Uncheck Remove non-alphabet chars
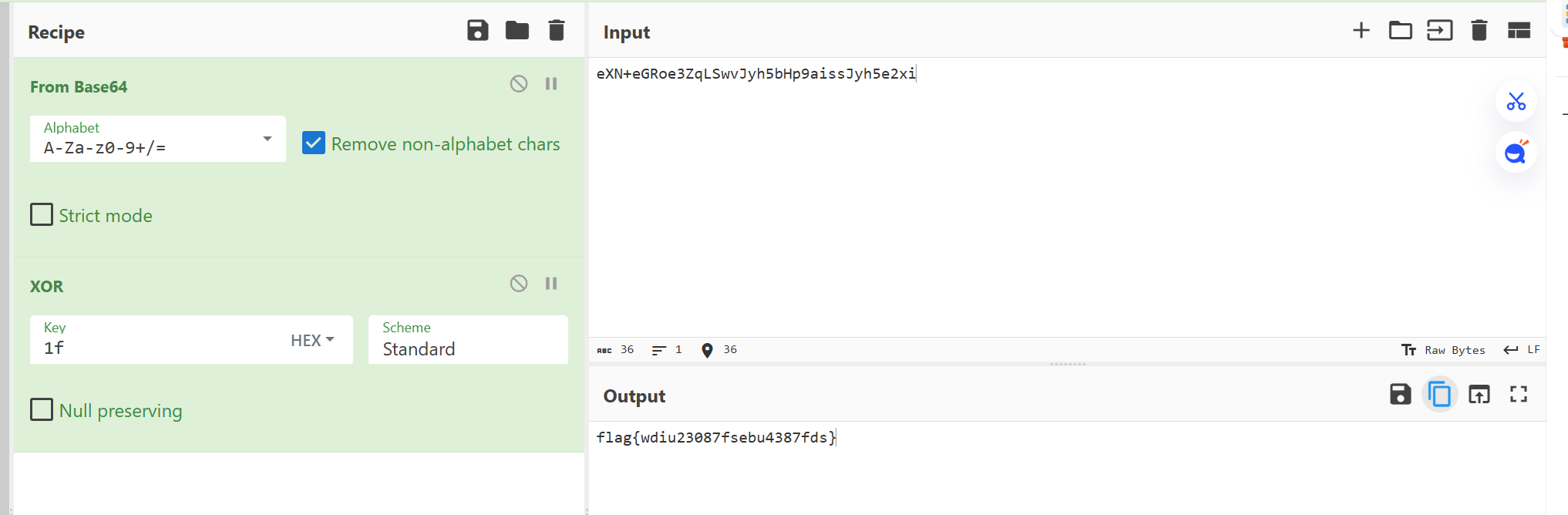Image resolution: width=1568 pixels, height=515 pixels. (314, 143)
